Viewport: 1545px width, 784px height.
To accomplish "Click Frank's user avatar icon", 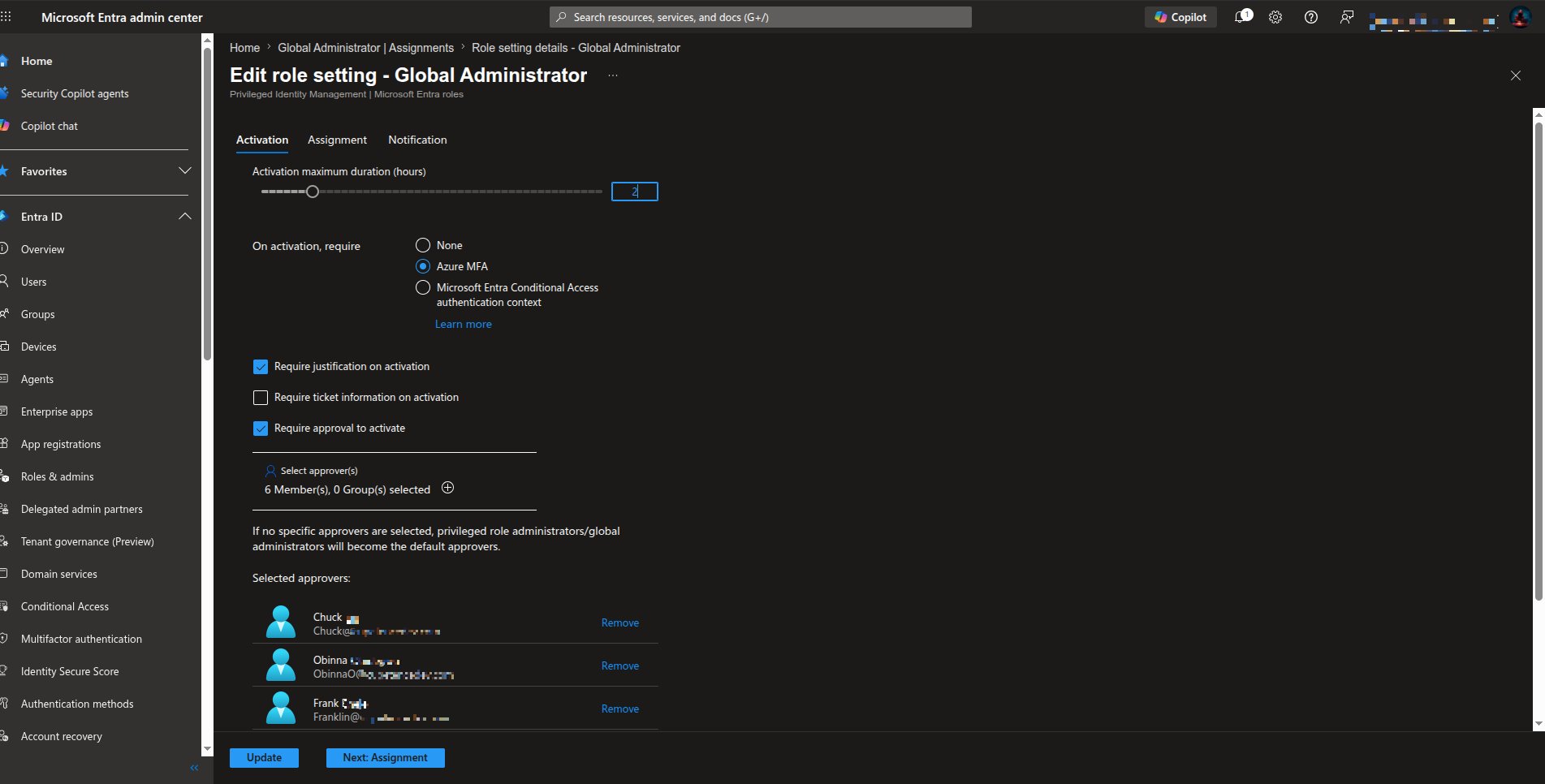I will [281, 709].
